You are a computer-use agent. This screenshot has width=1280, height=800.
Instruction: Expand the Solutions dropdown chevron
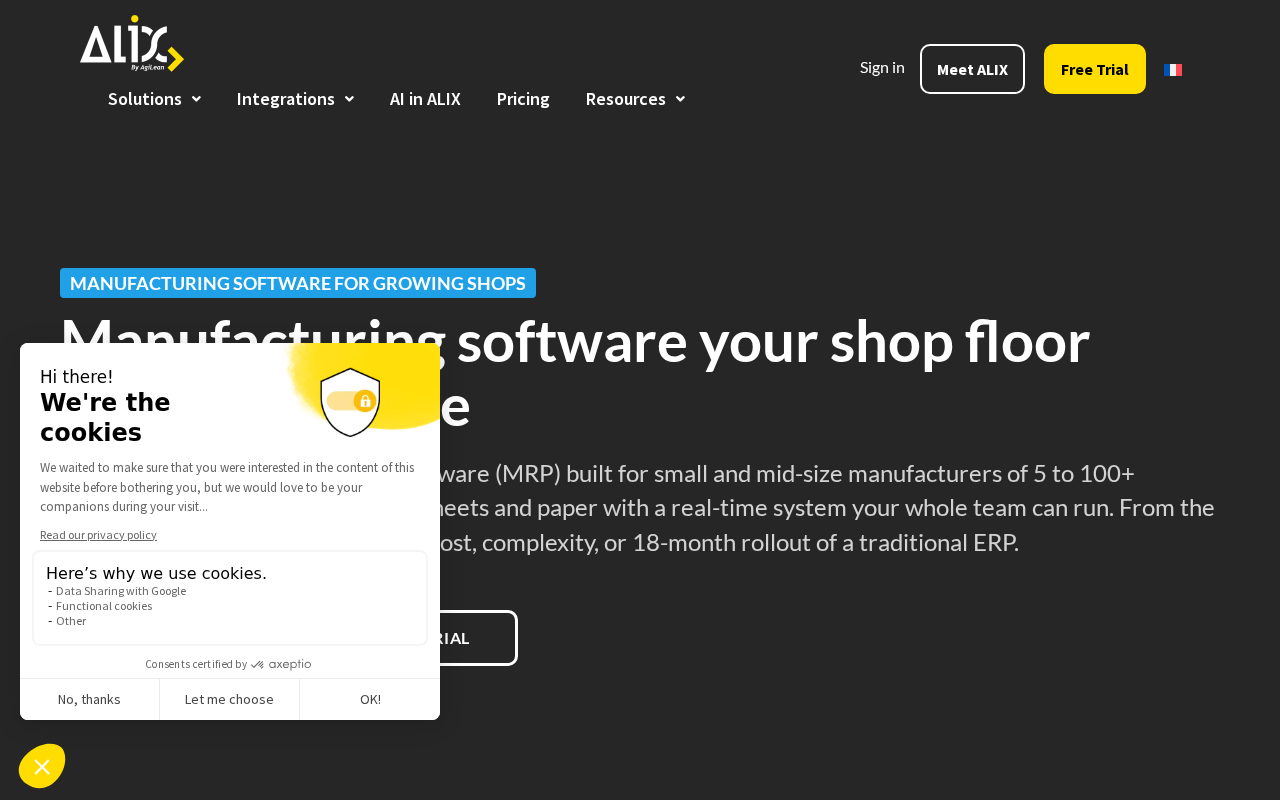(197, 99)
